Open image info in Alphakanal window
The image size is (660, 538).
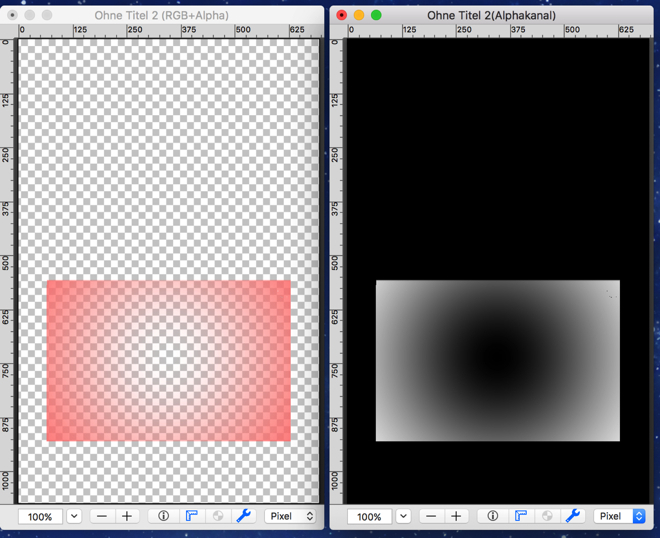(492, 516)
